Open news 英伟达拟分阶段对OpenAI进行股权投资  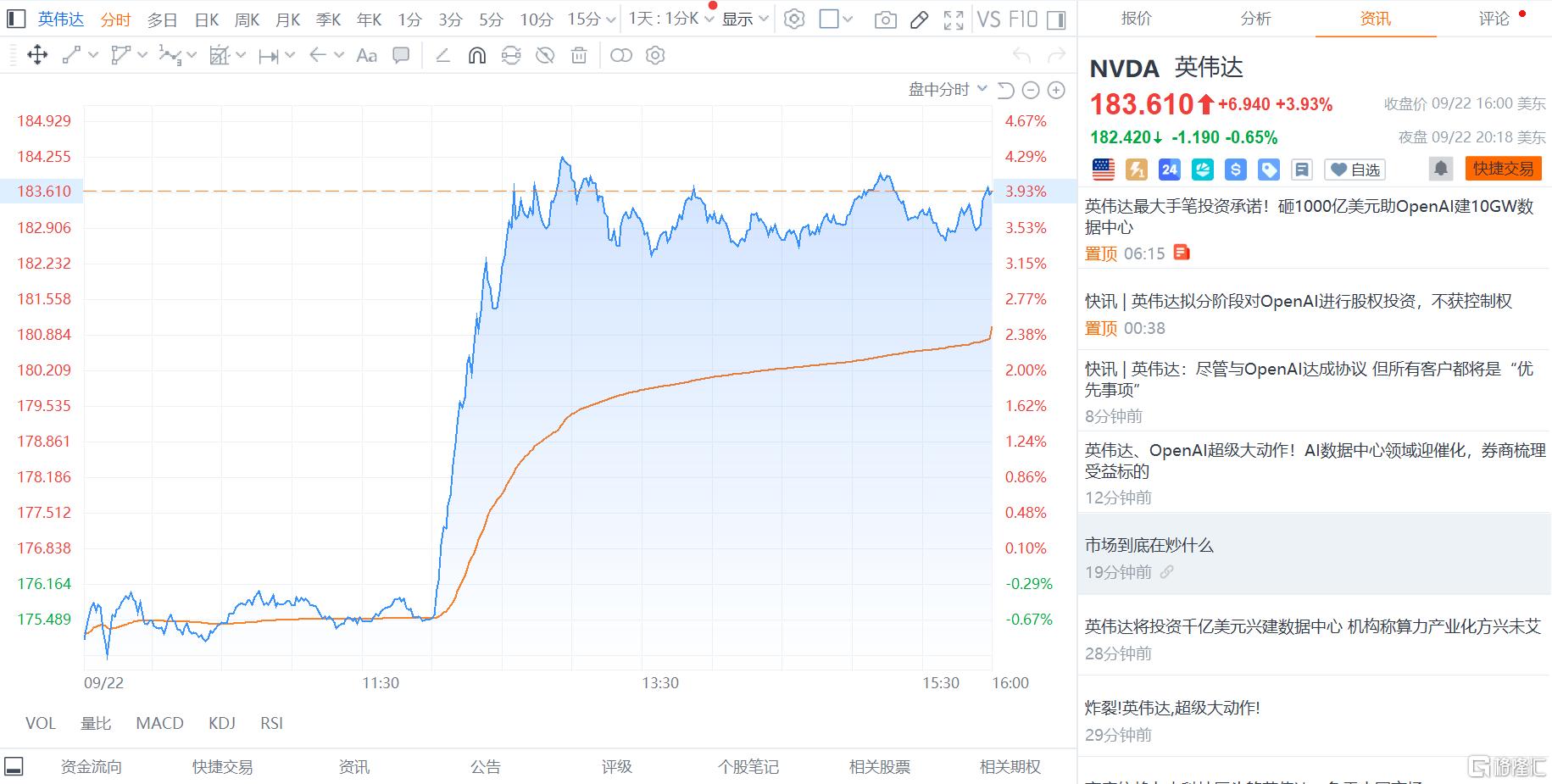tap(1299, 301)
